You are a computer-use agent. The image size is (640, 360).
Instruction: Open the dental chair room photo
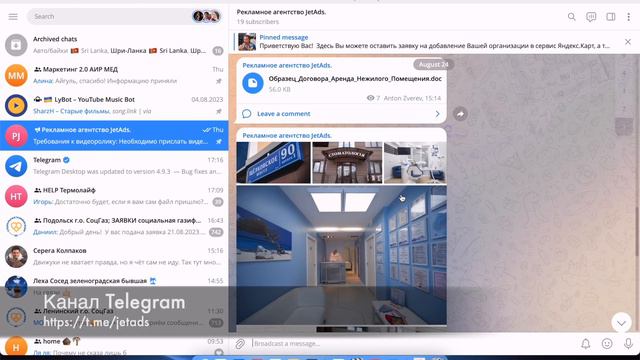[415, 162]
